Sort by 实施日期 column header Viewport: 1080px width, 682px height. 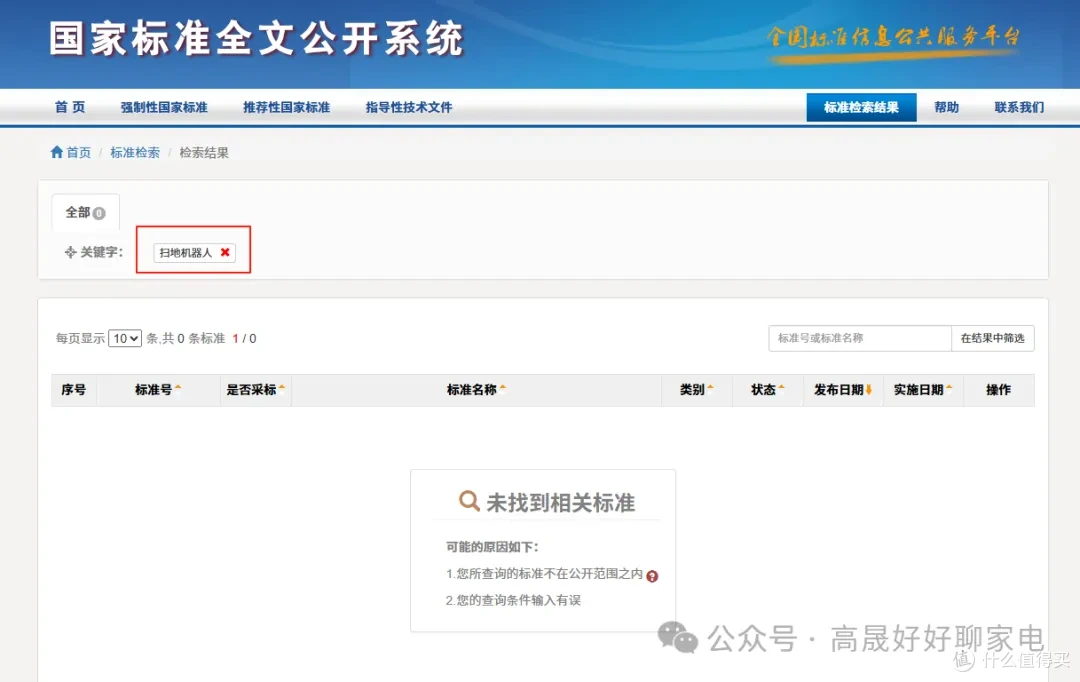923,390
